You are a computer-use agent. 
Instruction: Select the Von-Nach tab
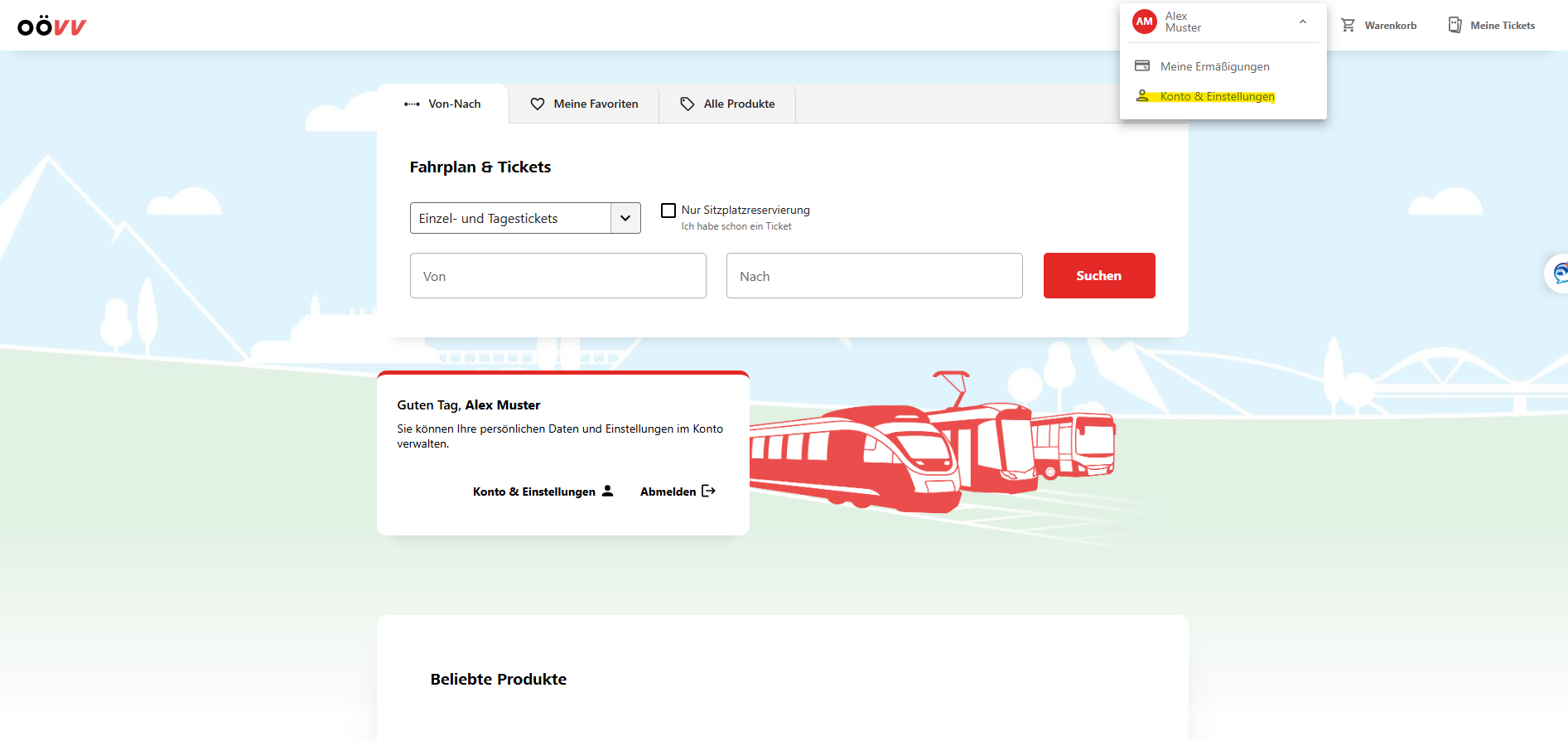coord(443,104)
